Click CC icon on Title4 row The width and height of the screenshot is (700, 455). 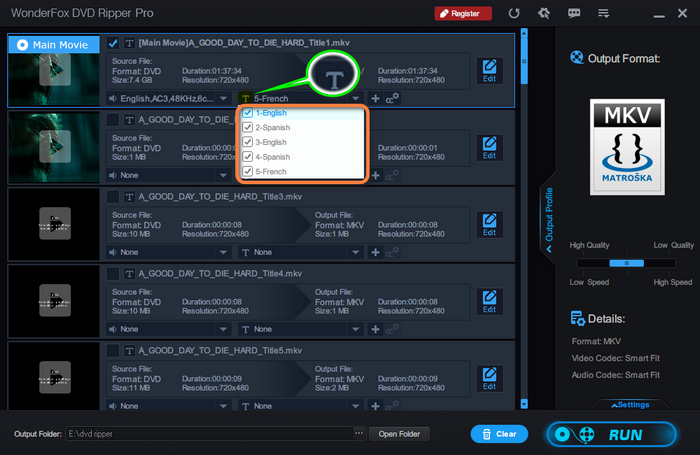(x=392, y=329)
